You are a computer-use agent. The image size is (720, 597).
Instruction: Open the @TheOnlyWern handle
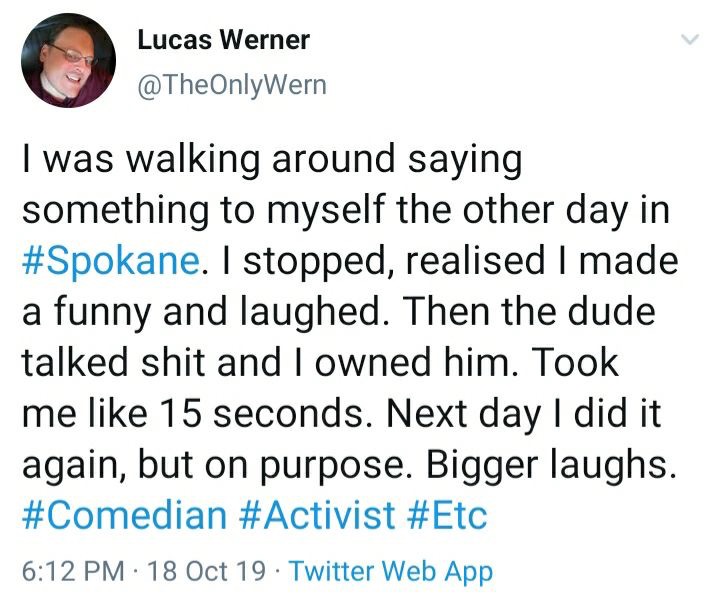pos(232,85)
